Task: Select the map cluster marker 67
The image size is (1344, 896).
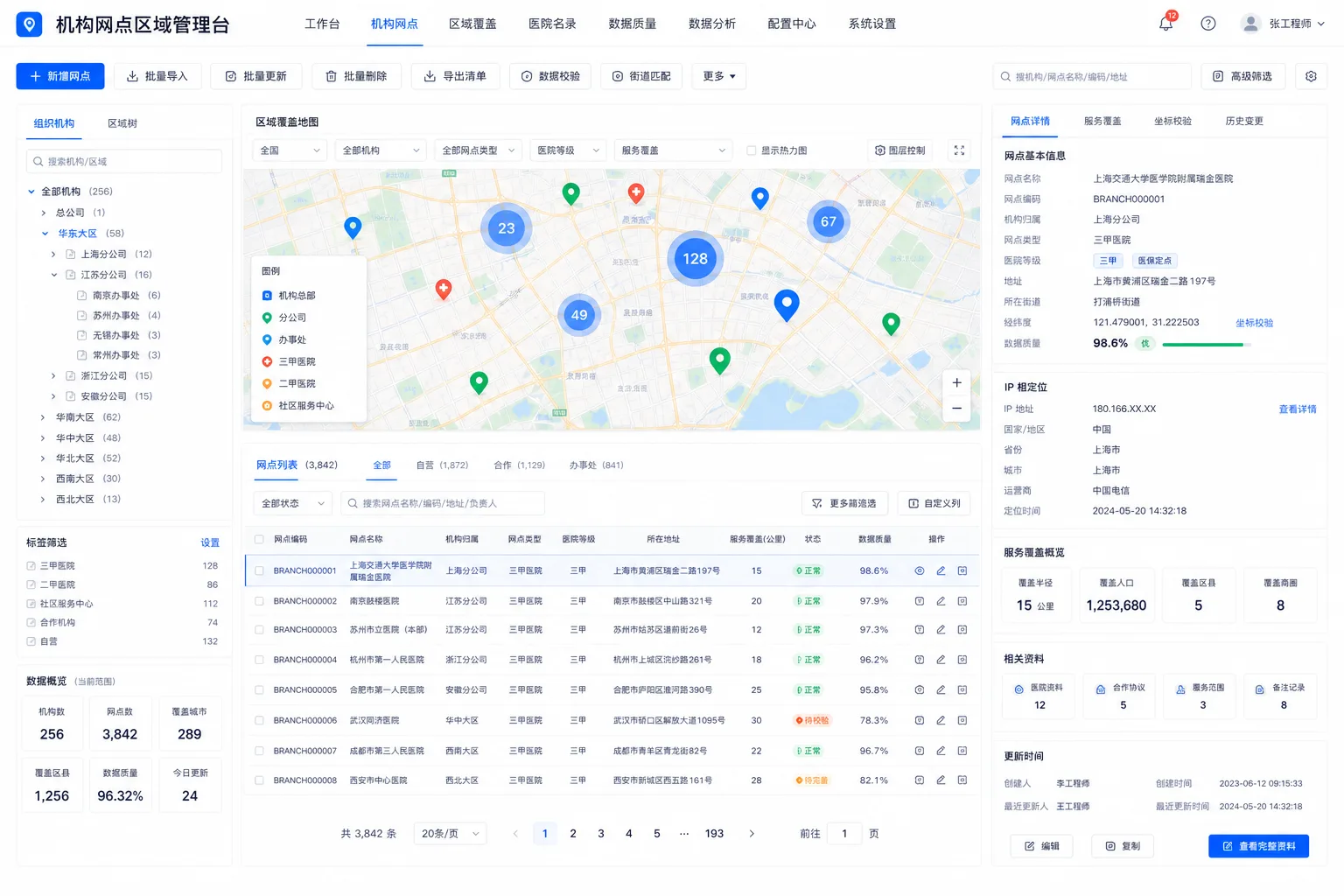Action: [828, 221]
